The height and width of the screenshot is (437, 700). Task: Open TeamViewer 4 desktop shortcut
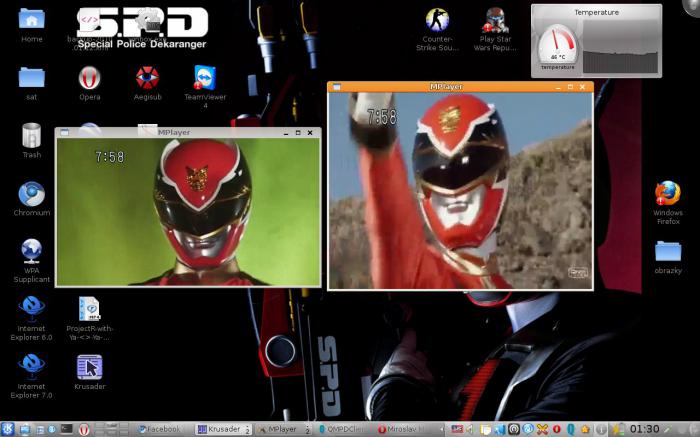205,87
